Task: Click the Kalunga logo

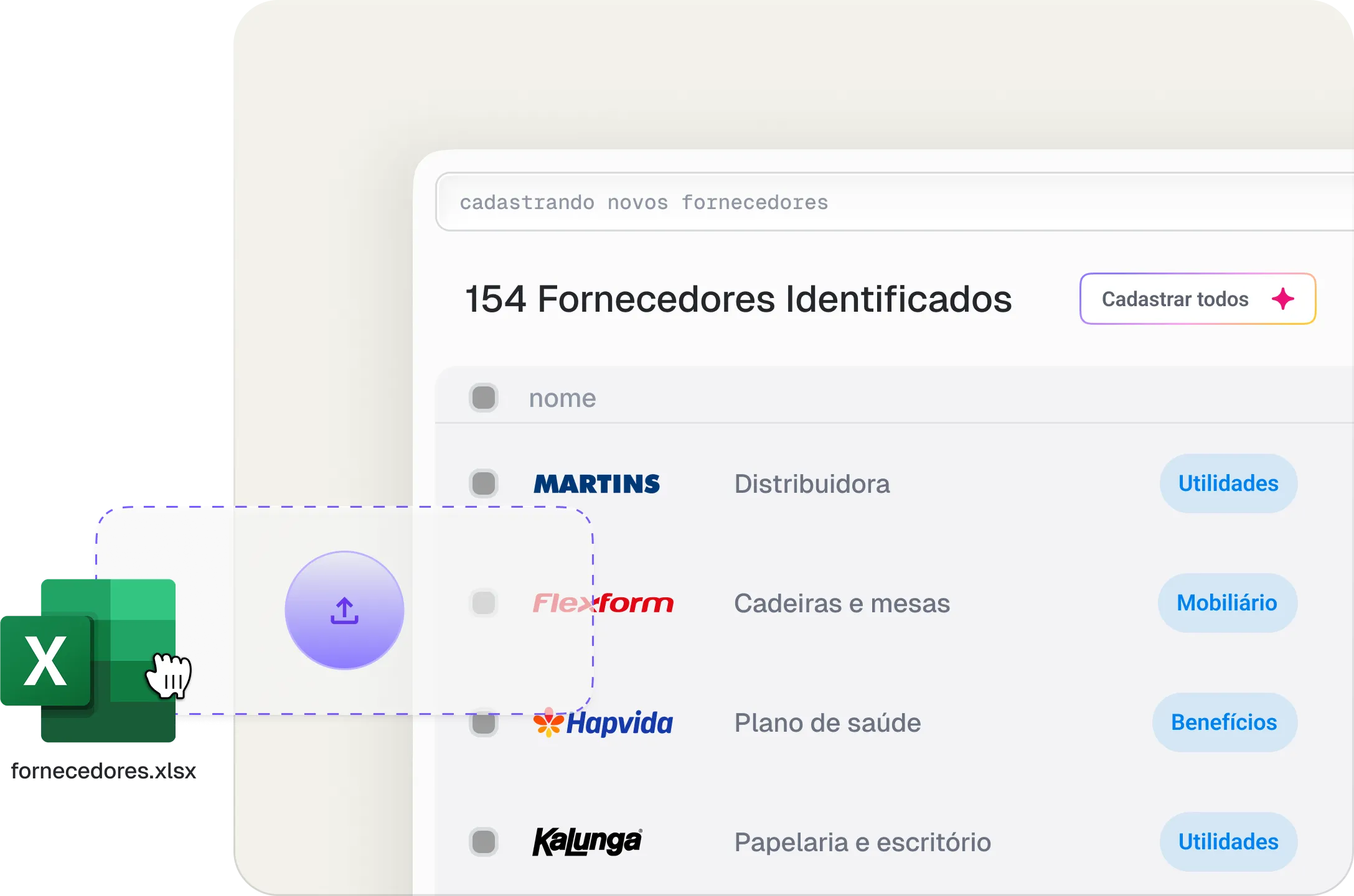Action: [x=587, y=841]
